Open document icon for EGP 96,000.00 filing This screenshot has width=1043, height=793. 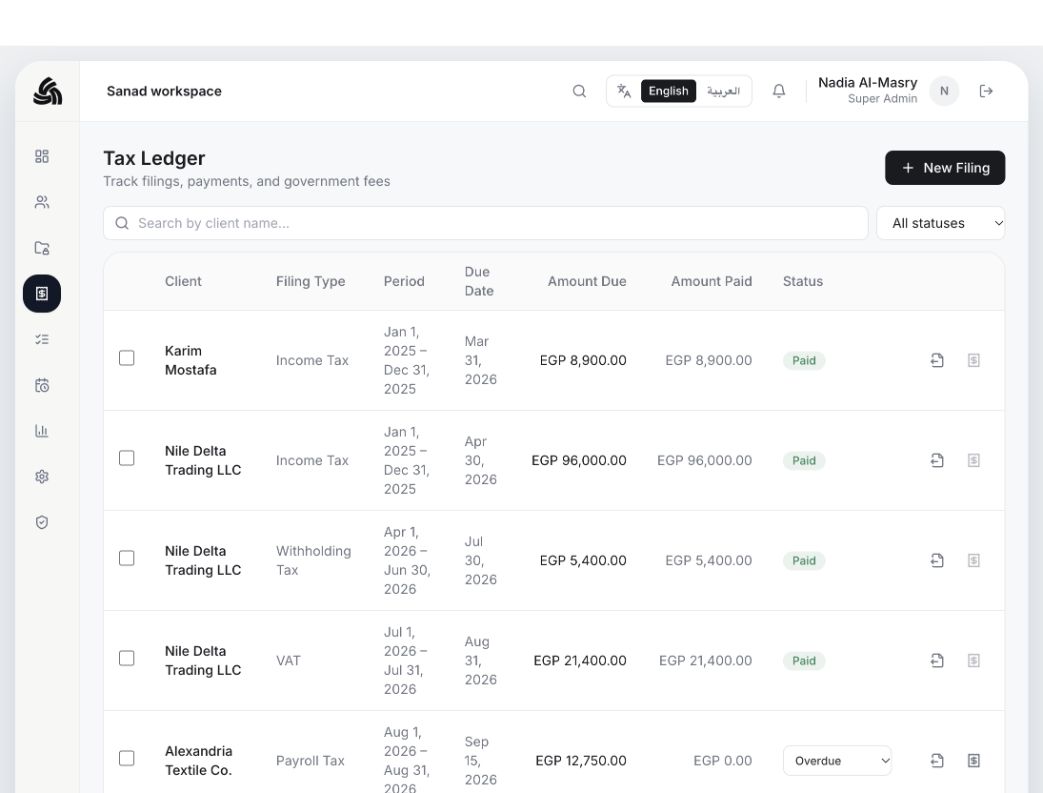click(x=937, y=460)
